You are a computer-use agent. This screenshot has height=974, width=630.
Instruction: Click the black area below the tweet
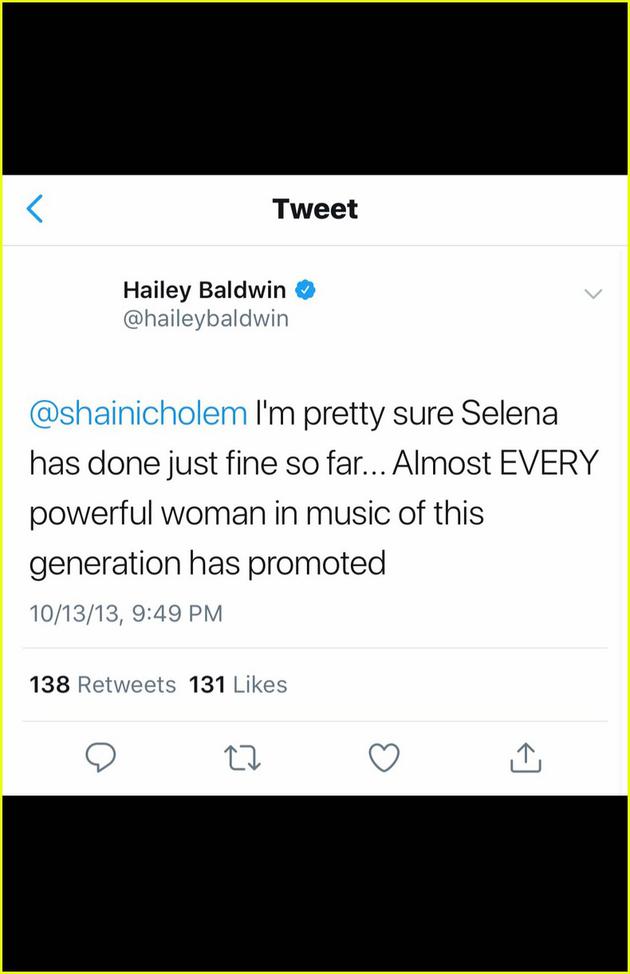[315, 883]
